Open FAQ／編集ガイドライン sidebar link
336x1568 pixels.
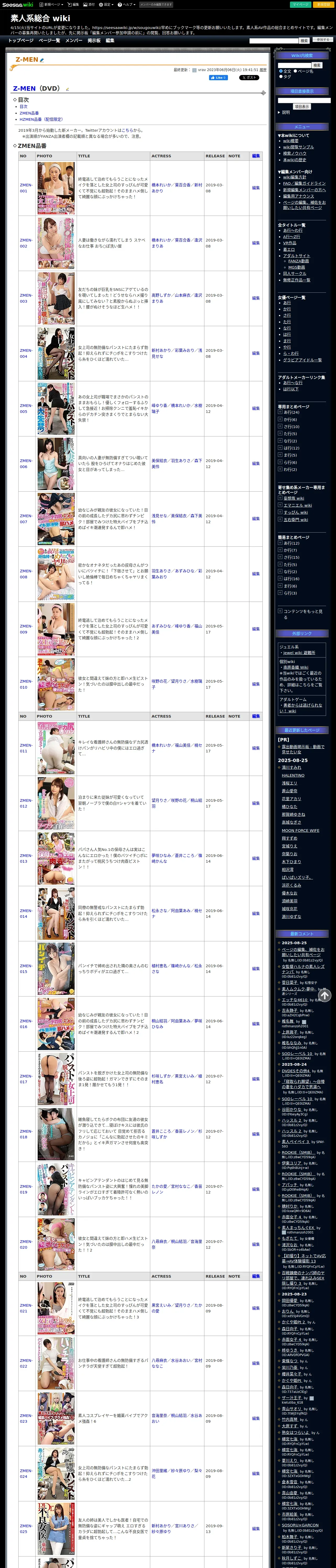click(x=304, y=183)
